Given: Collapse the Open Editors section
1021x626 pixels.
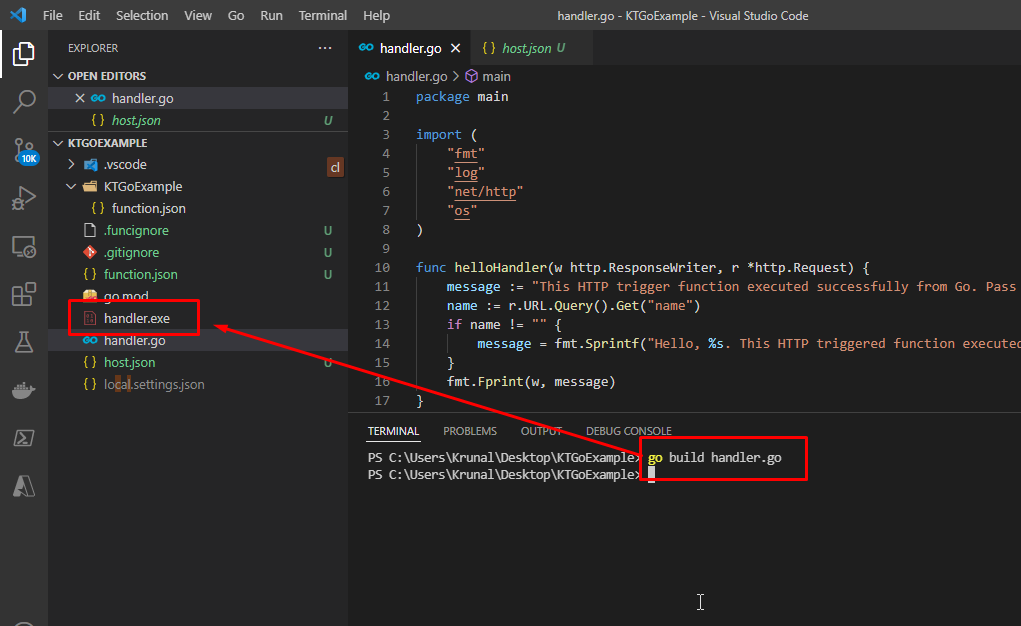Looking at the screenshot, I should coord(58,76).
